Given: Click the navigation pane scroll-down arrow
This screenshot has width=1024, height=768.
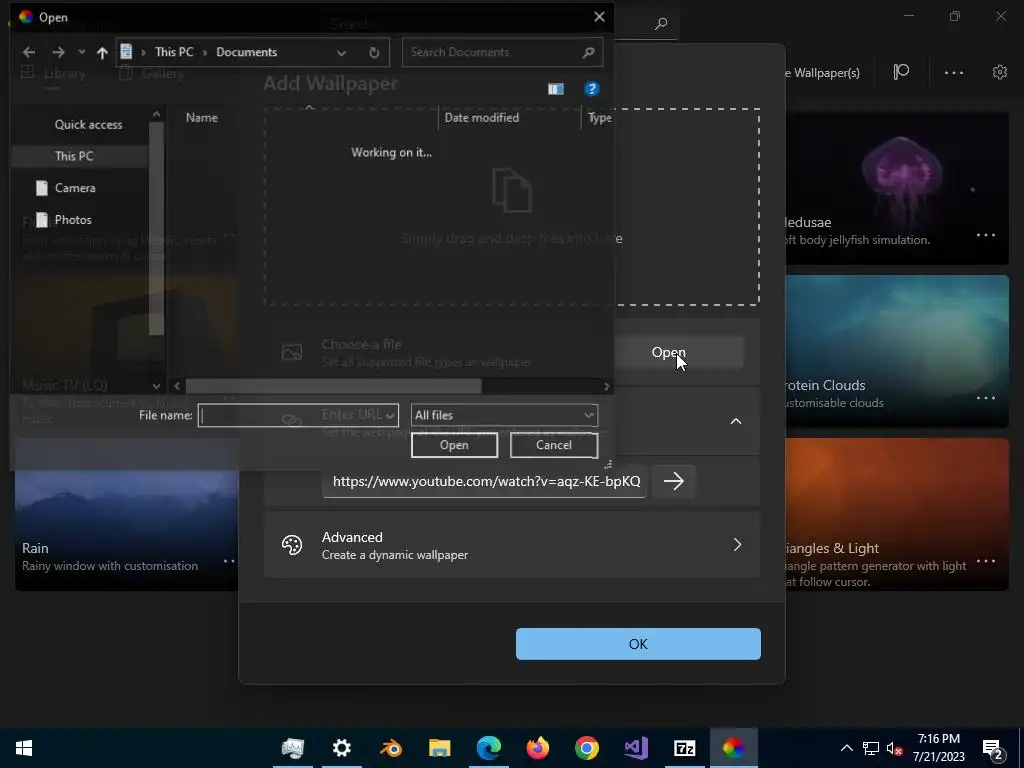Looking at the screenshot, I should coord(156,386).
